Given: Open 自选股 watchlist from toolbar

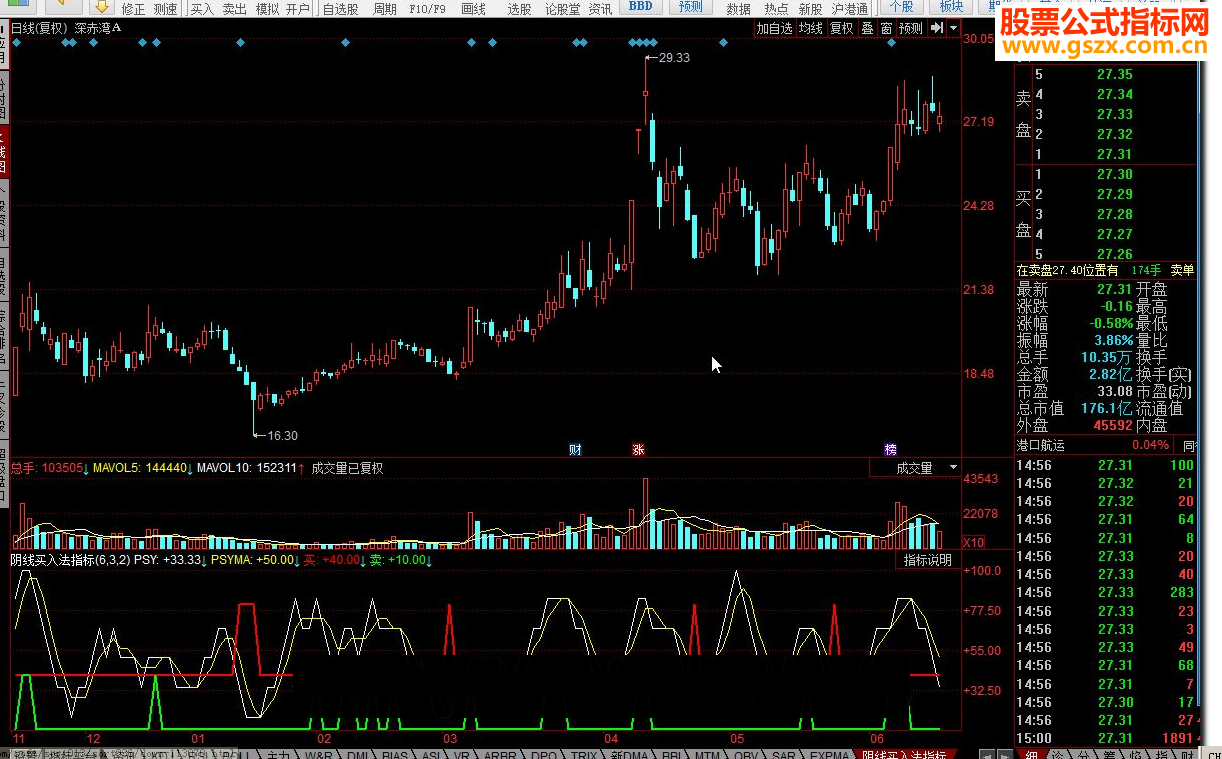Looking at the screenshot, I should (341, 9).
